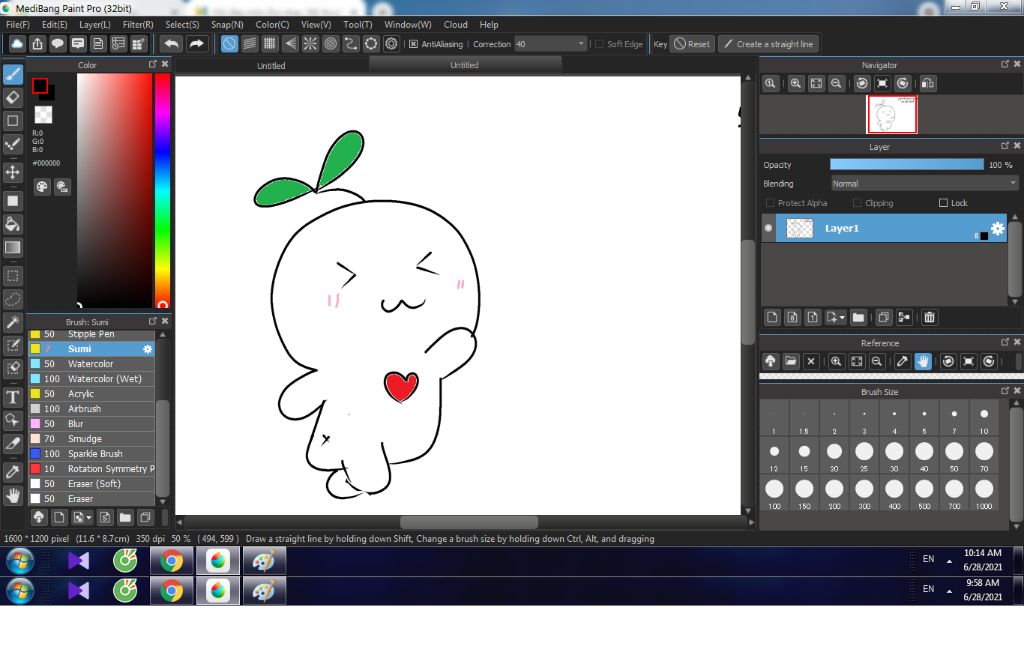
Task: Open the Sumi brush settings gear
Action: 148,349
